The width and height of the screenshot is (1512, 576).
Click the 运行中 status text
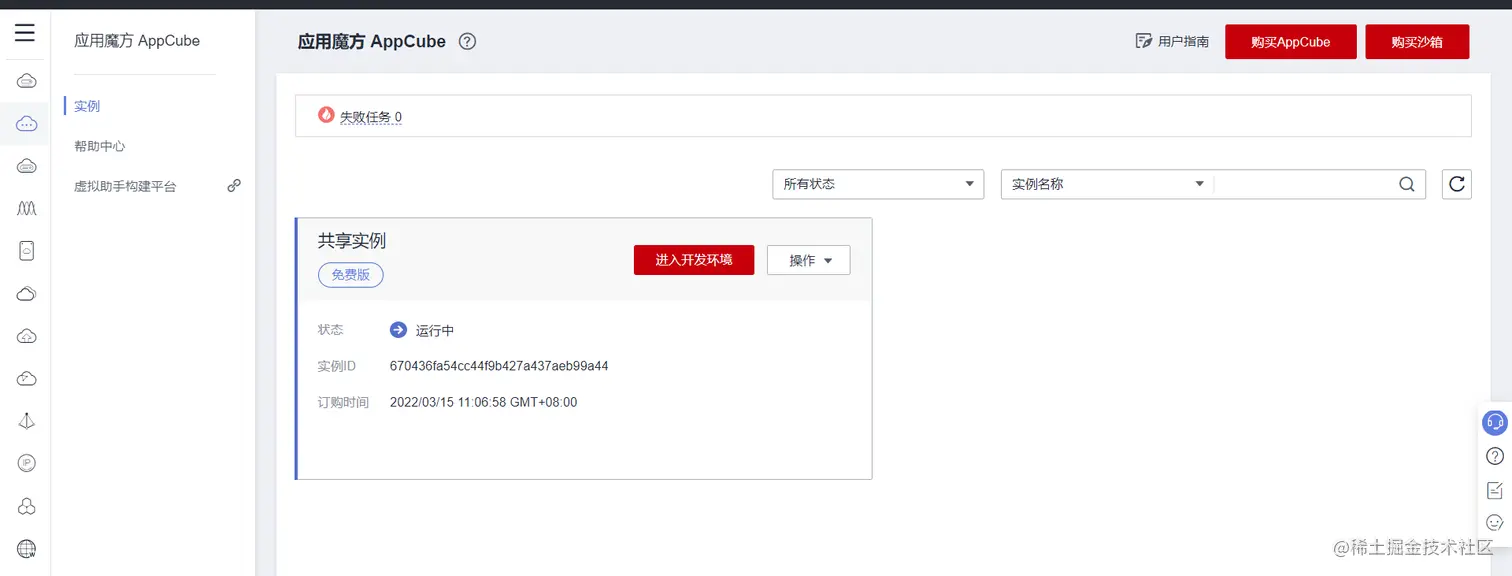pyautogui.click(x=435, y=330)
